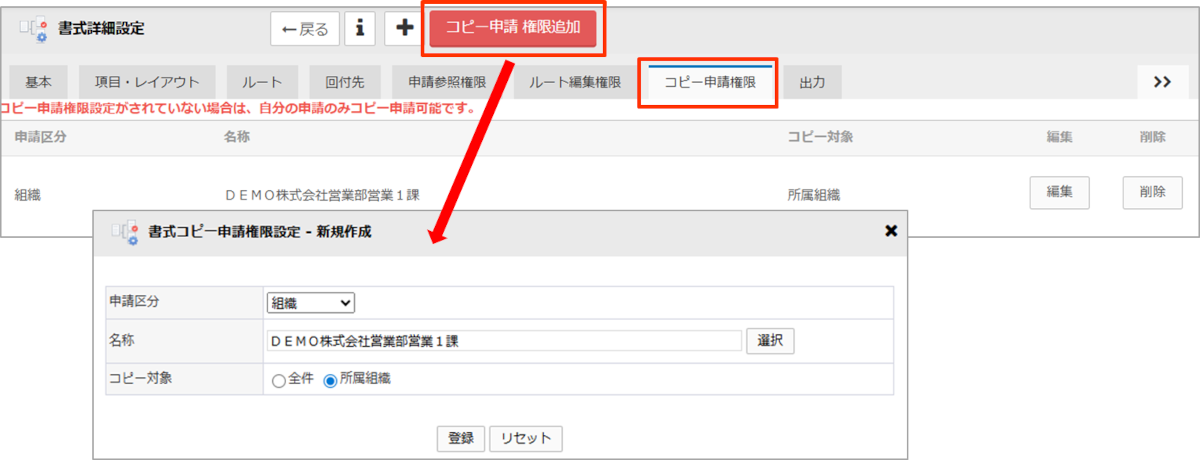Screen dimensions: 1200x460
Task: Click the コピー申請 権限追加 button
Action: coord(513,29)
